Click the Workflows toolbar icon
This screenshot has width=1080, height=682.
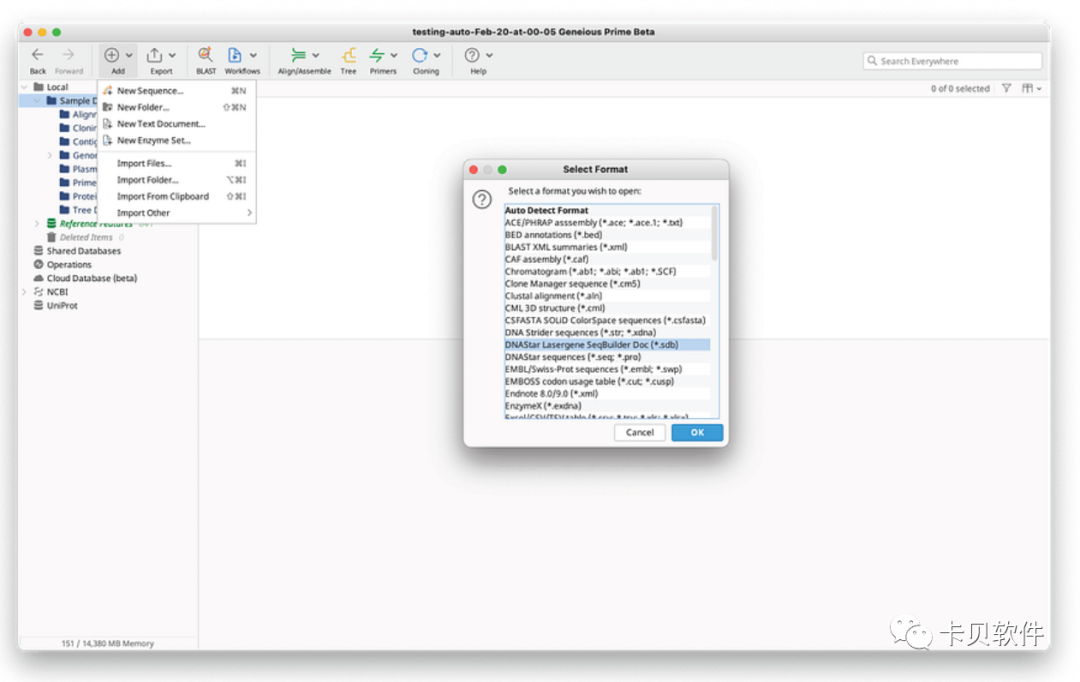[235, 54]
